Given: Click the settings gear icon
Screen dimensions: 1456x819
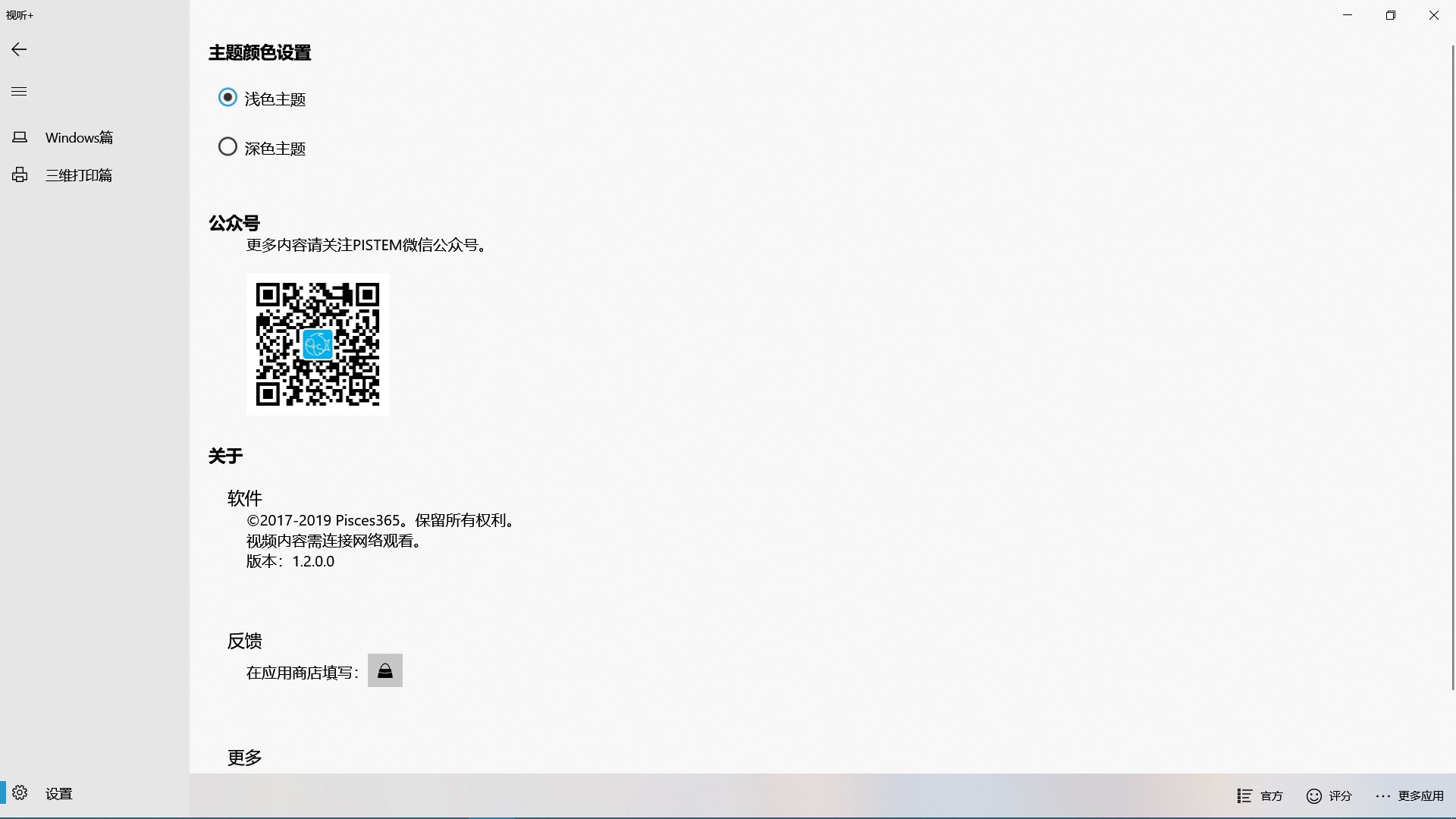Looking at the screenshot, I should click(20, 793).
